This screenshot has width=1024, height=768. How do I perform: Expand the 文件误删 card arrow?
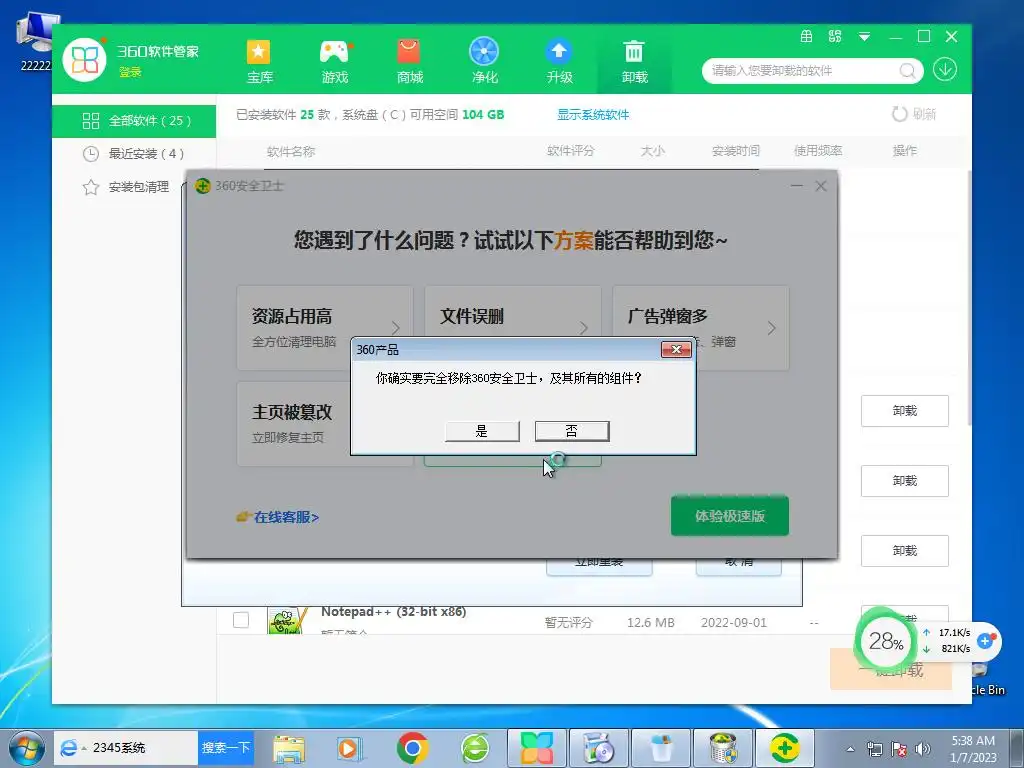tap(583, 327)
